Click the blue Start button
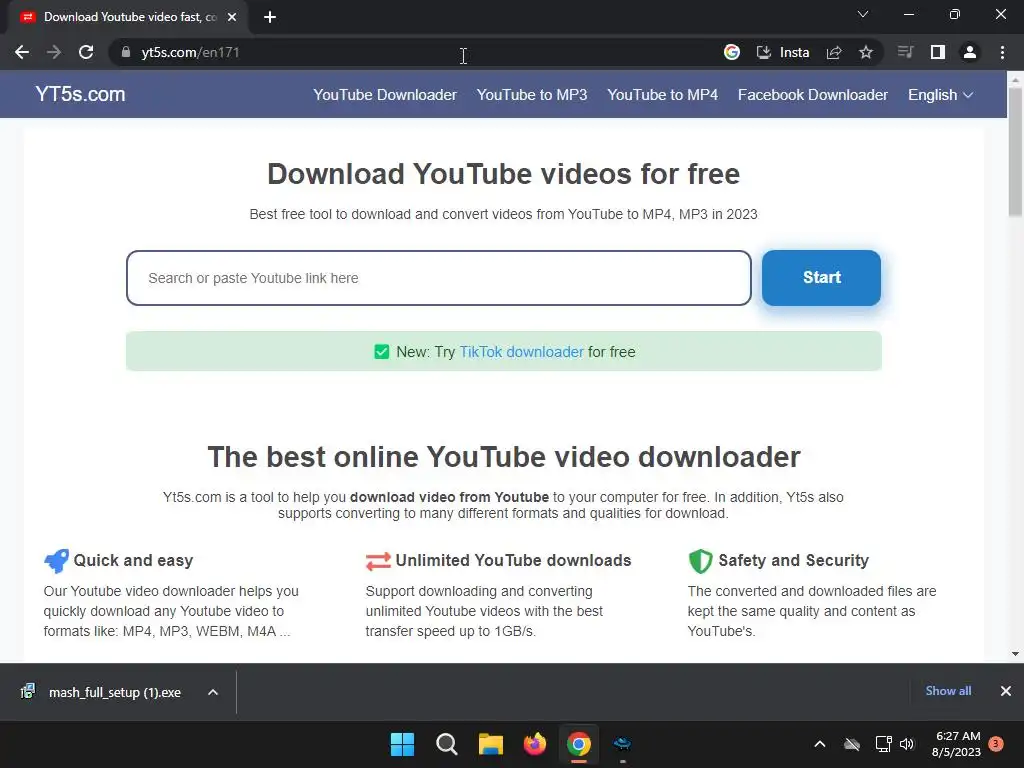Viewport: 1024px width, 768px height. click(822, 278)
